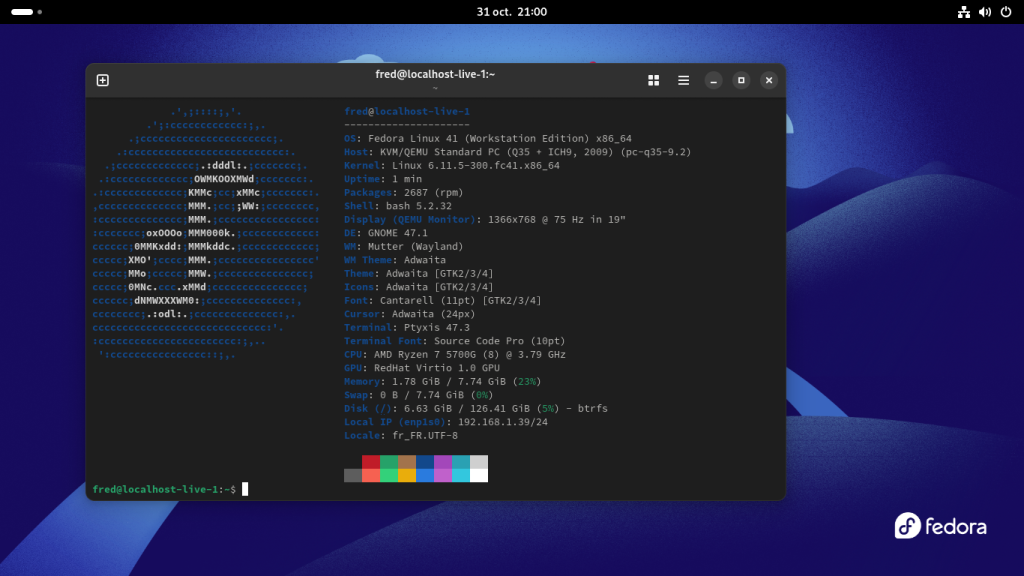Focus the terminal prompt cursor
This screenshot has height=576, width=1024.
[244, 489]
